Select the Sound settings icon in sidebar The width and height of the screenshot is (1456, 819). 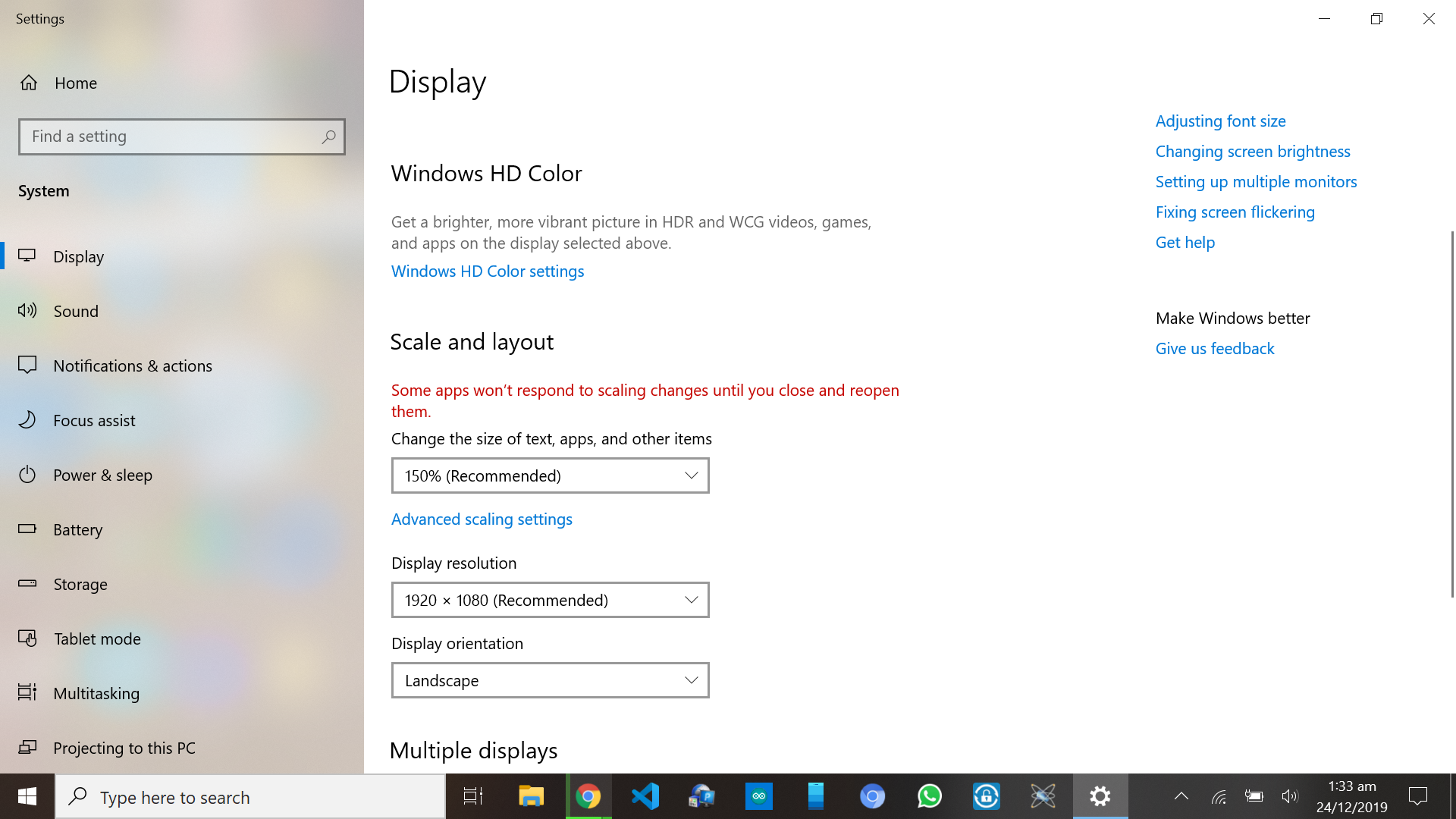tap(27, 310)
